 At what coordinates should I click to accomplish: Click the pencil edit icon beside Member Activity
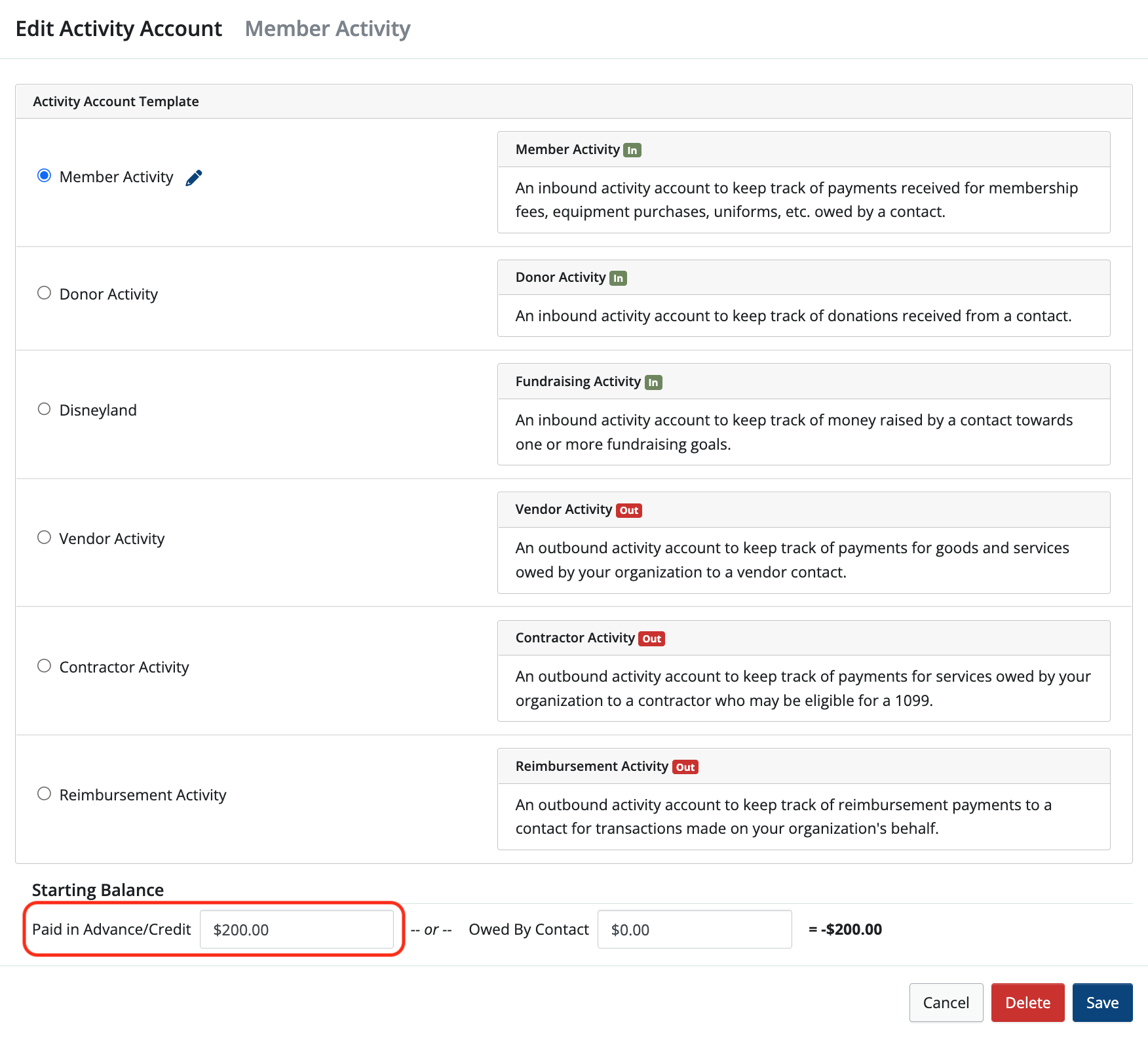point(193,176)
